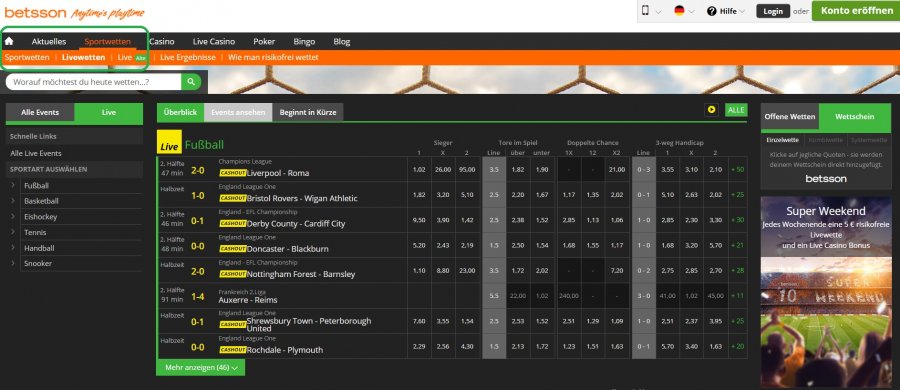Open the Liverpool - Roma match

[278, 173]
